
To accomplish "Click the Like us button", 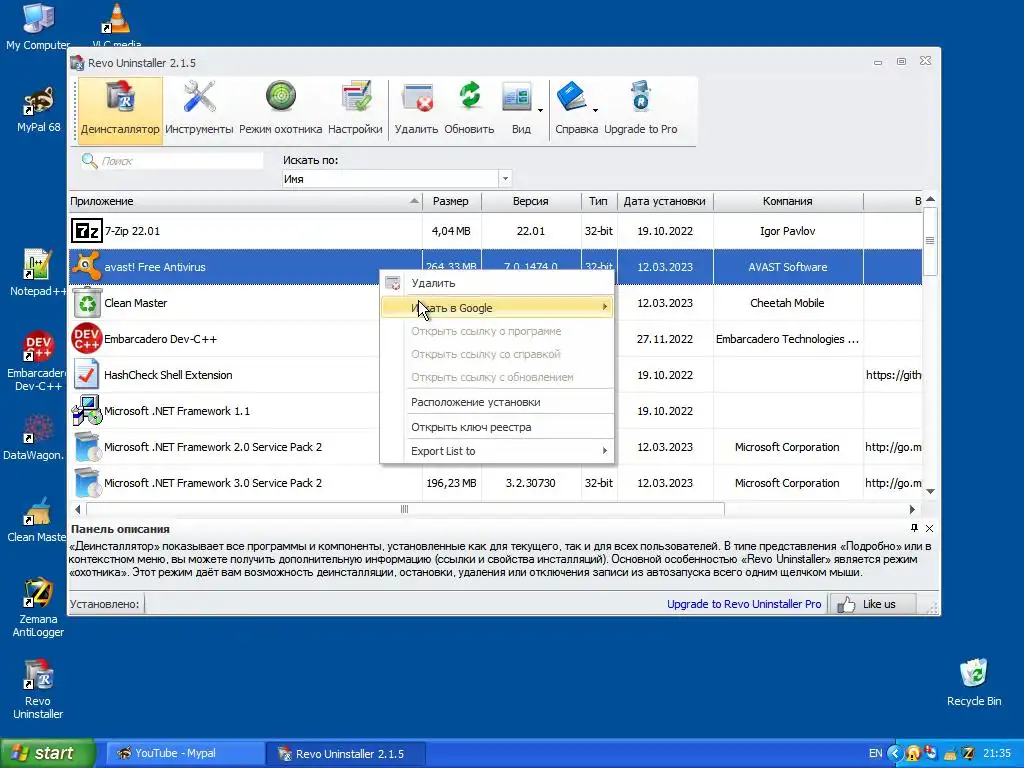I will click(x=872, y=604).
